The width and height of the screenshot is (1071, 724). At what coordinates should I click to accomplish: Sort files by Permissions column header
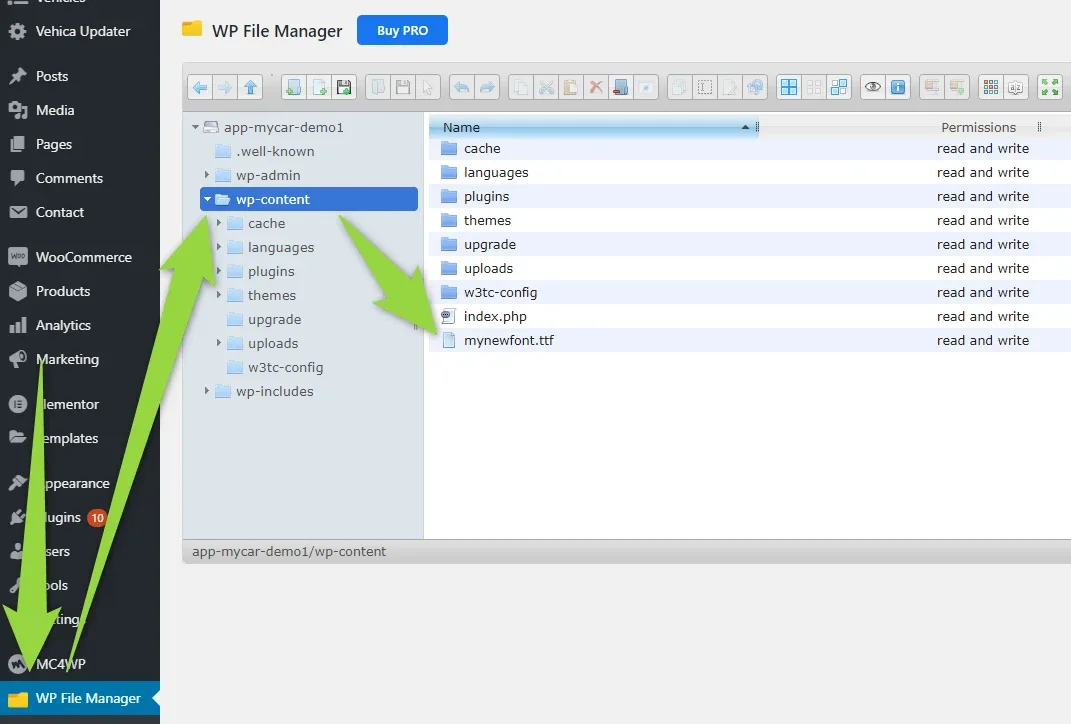(978, 127)
